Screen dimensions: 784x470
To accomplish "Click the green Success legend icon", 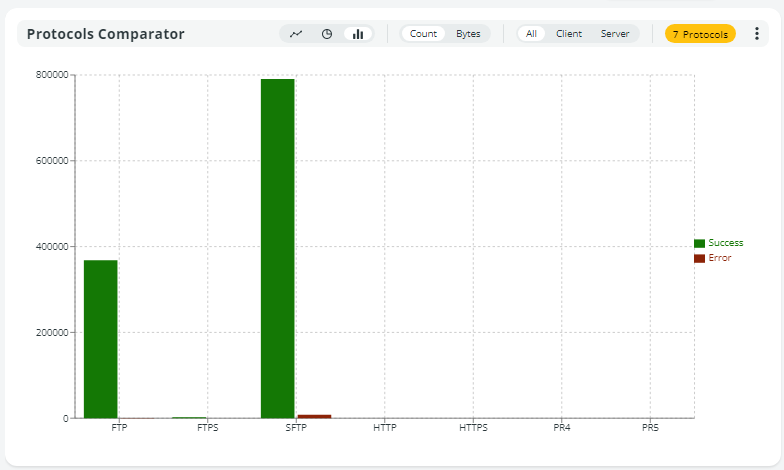I will 699,243.
